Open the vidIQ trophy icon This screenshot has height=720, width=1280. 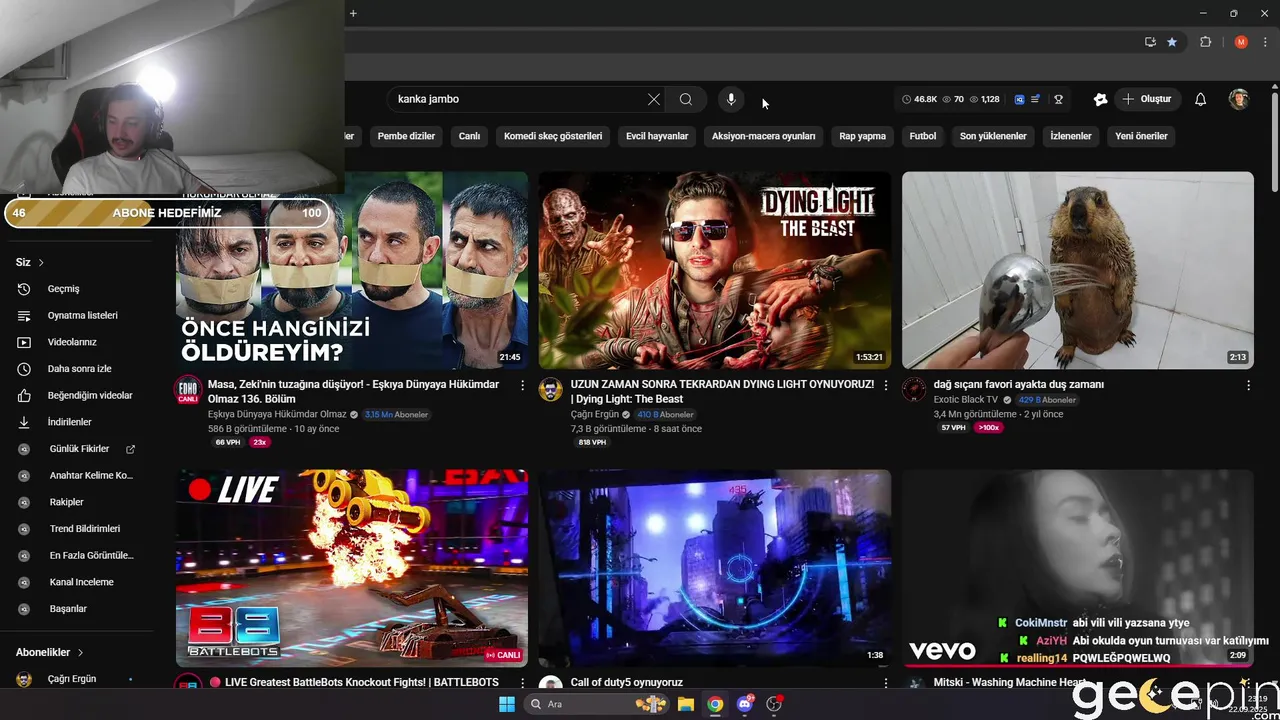pyautogui.click(x=1058, y=99)
